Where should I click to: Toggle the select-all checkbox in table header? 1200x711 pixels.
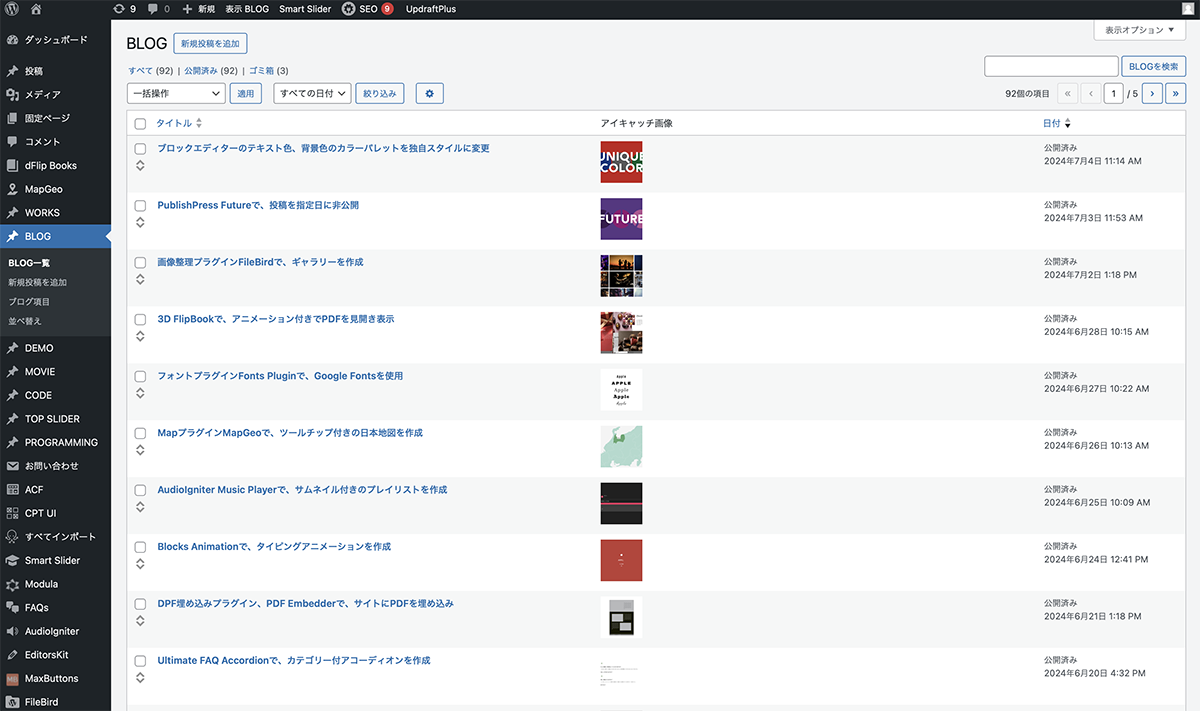coord(140,124)
